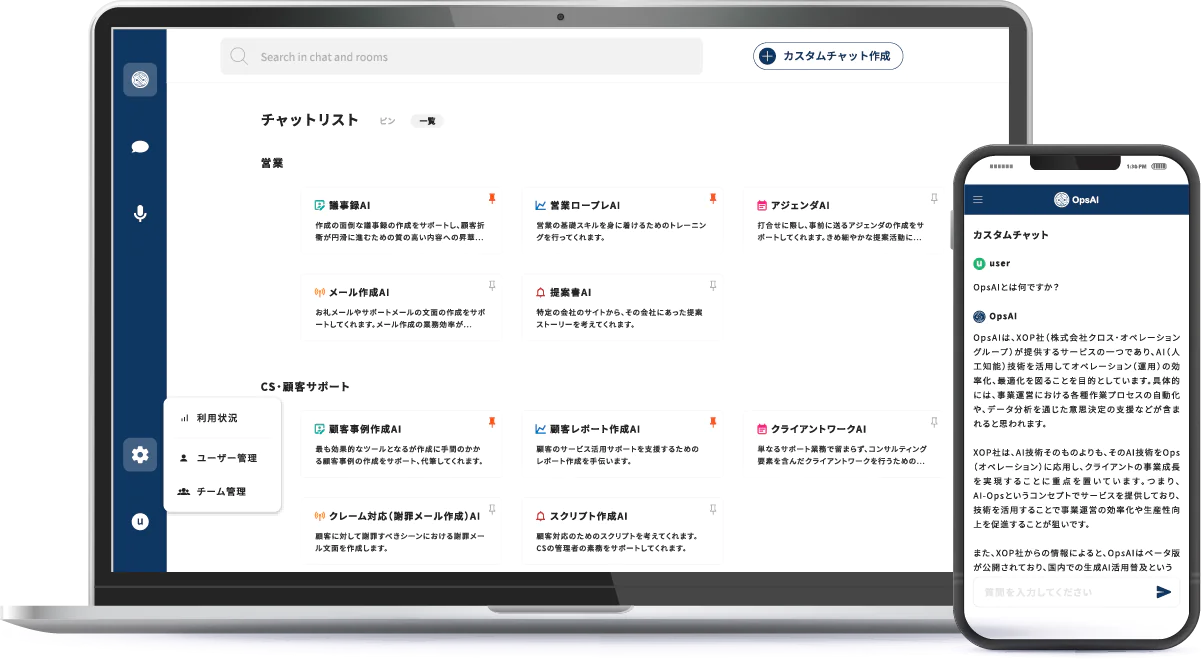Click the 提案書AI bell icon
Viewport: 1201px width, 659px height.
point(541,292)
